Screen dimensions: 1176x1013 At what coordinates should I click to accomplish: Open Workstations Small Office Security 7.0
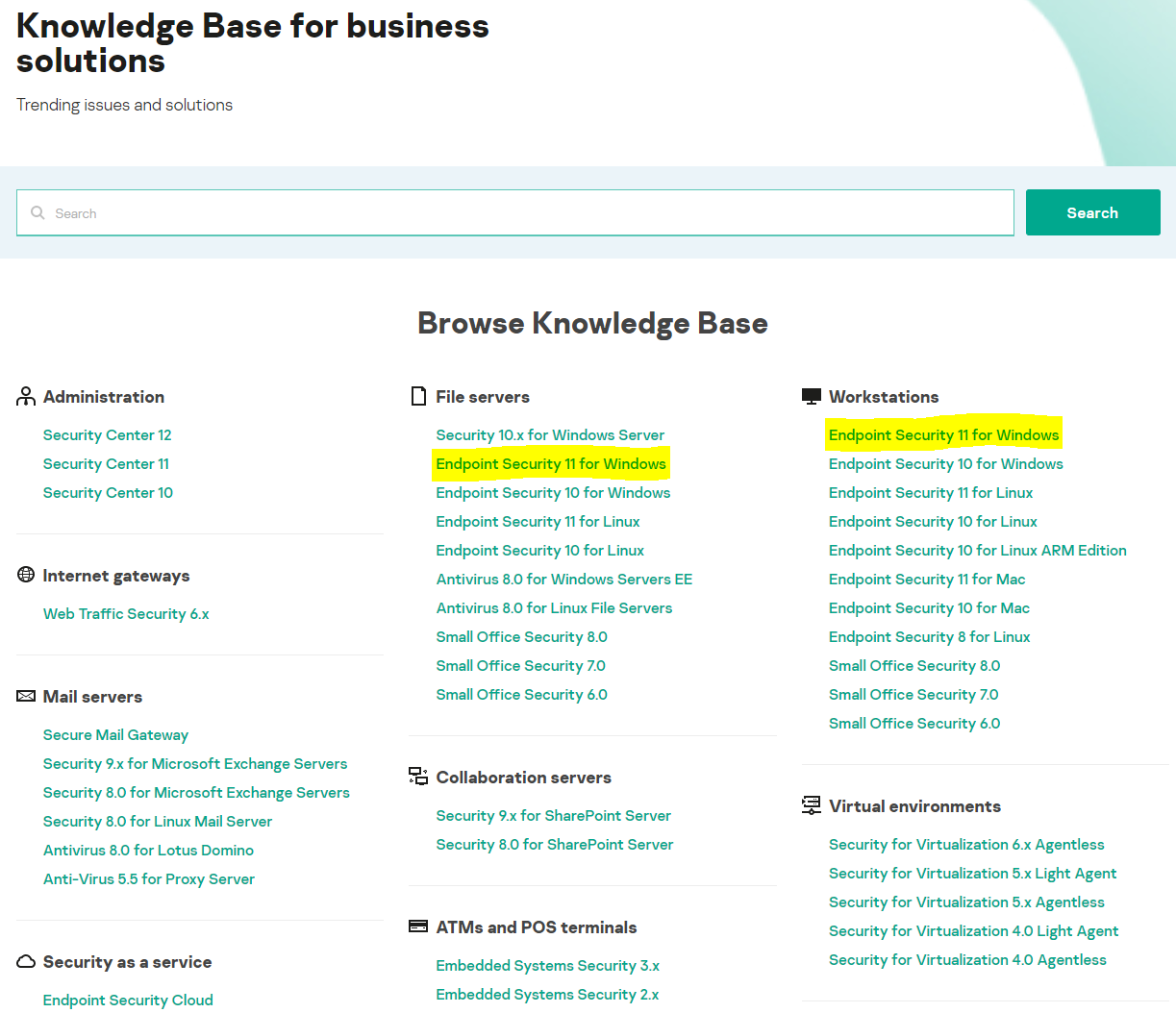pos(913,695)
